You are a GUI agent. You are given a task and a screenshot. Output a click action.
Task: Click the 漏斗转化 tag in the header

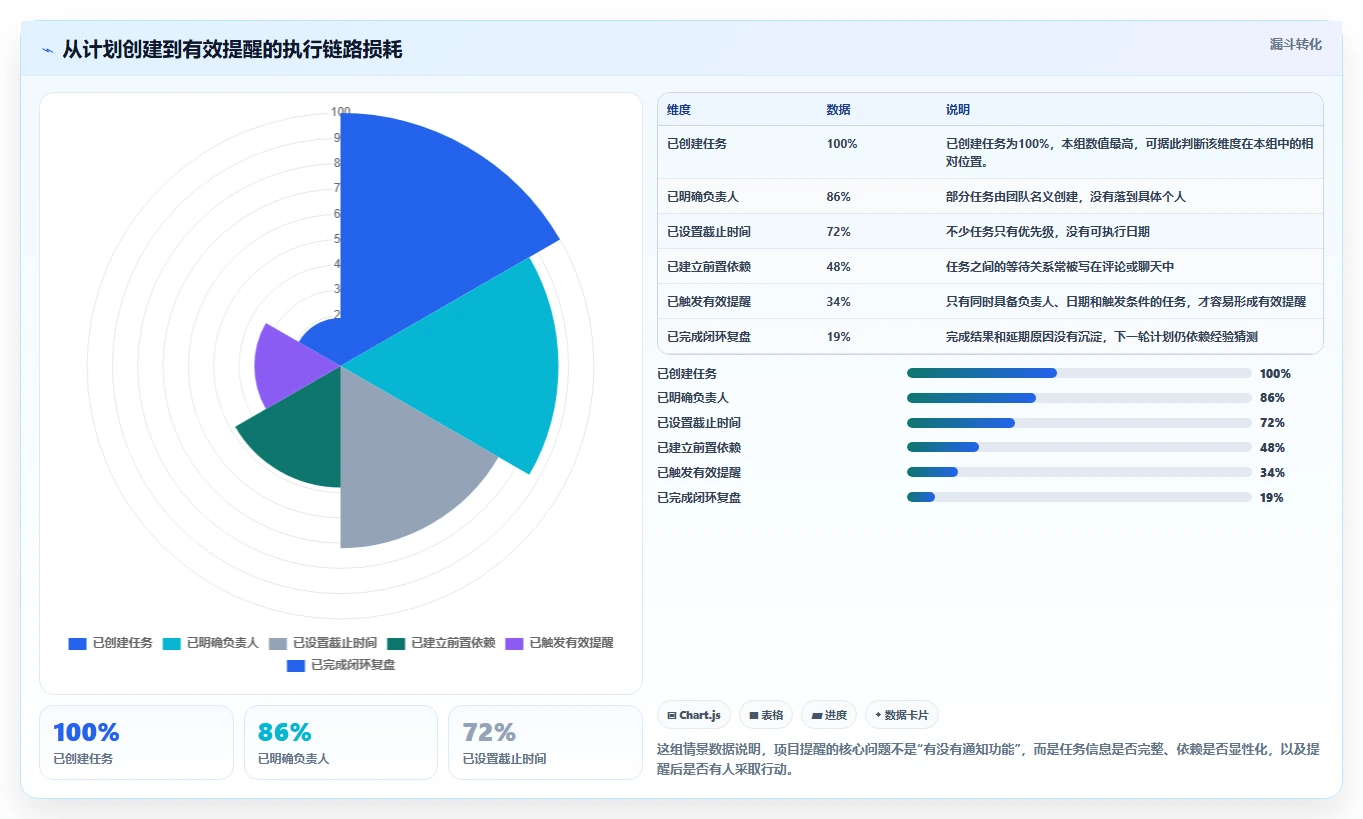click(1295, 44)
